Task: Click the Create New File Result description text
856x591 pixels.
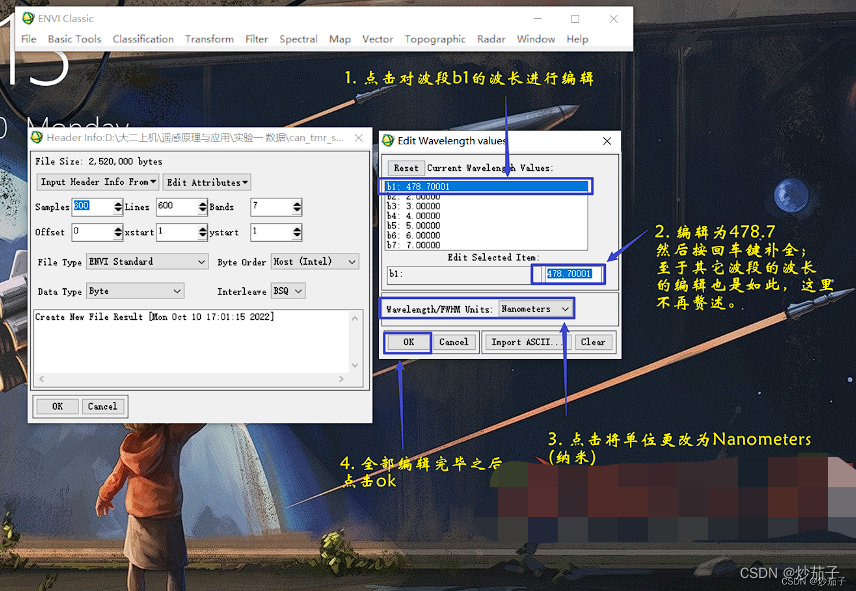Action: click(154, 317)
